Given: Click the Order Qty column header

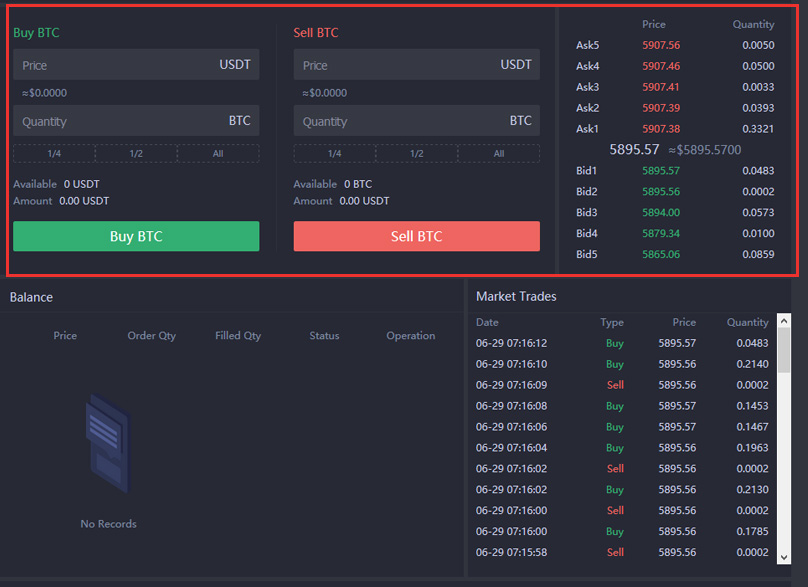Looking at the screenshot, I should click(x=152, y=336).
